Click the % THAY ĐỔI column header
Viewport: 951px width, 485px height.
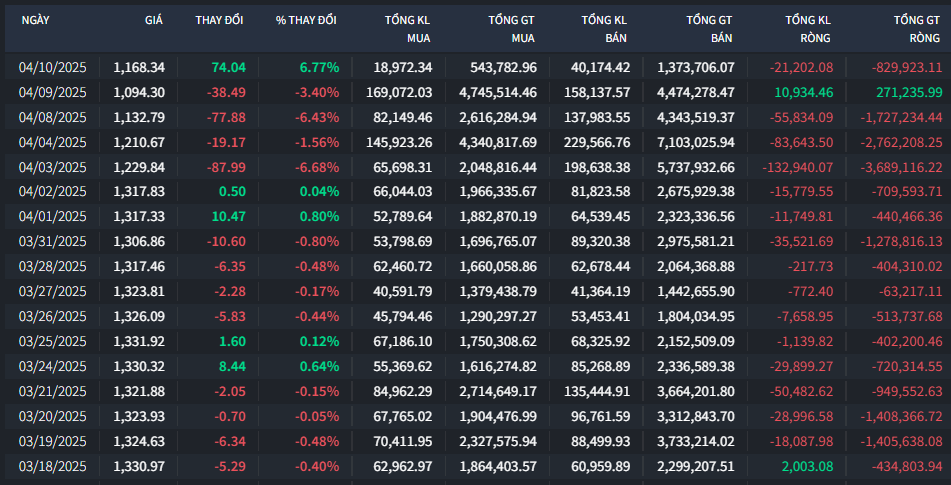point(307,21)
